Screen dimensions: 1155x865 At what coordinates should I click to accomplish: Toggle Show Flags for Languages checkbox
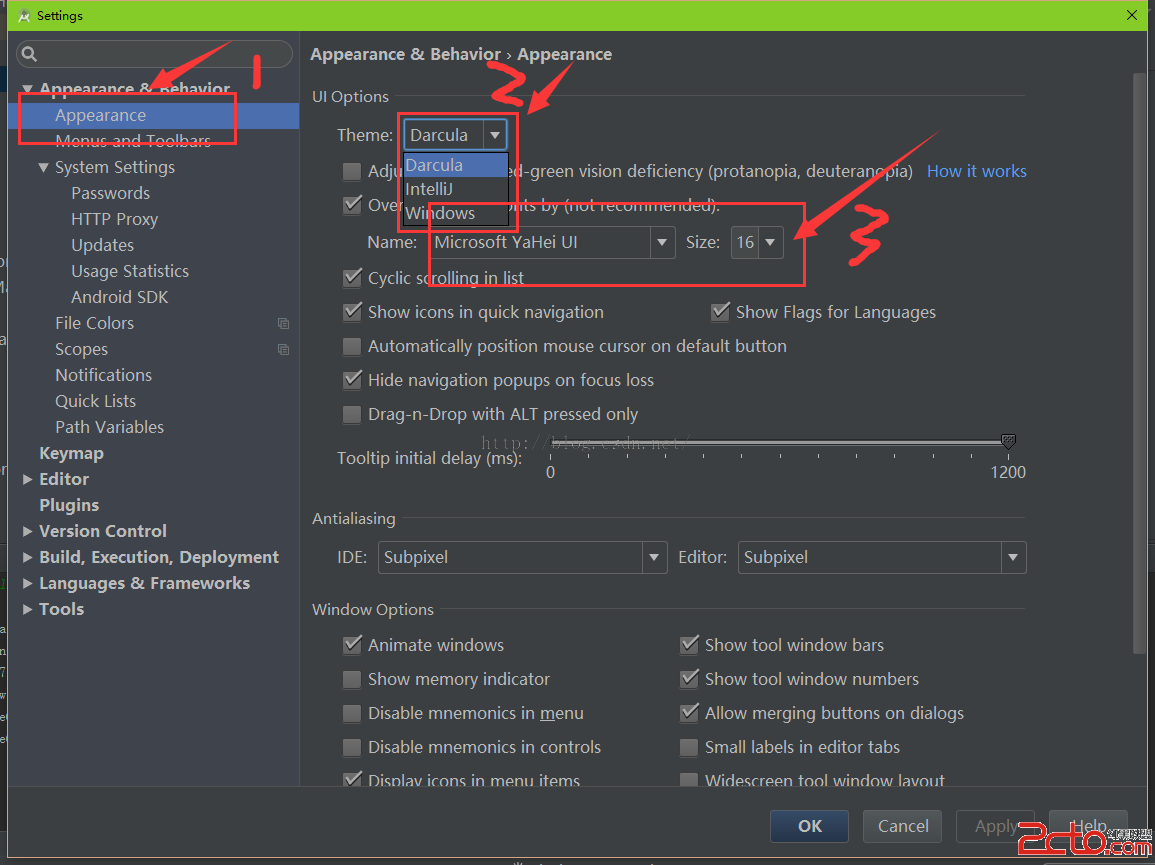coord(720,312)
